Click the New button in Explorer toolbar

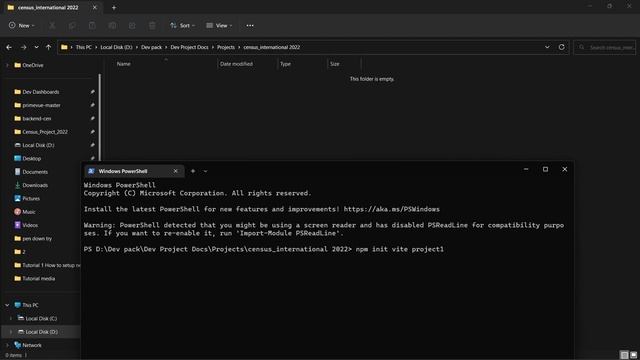(22, 25)
